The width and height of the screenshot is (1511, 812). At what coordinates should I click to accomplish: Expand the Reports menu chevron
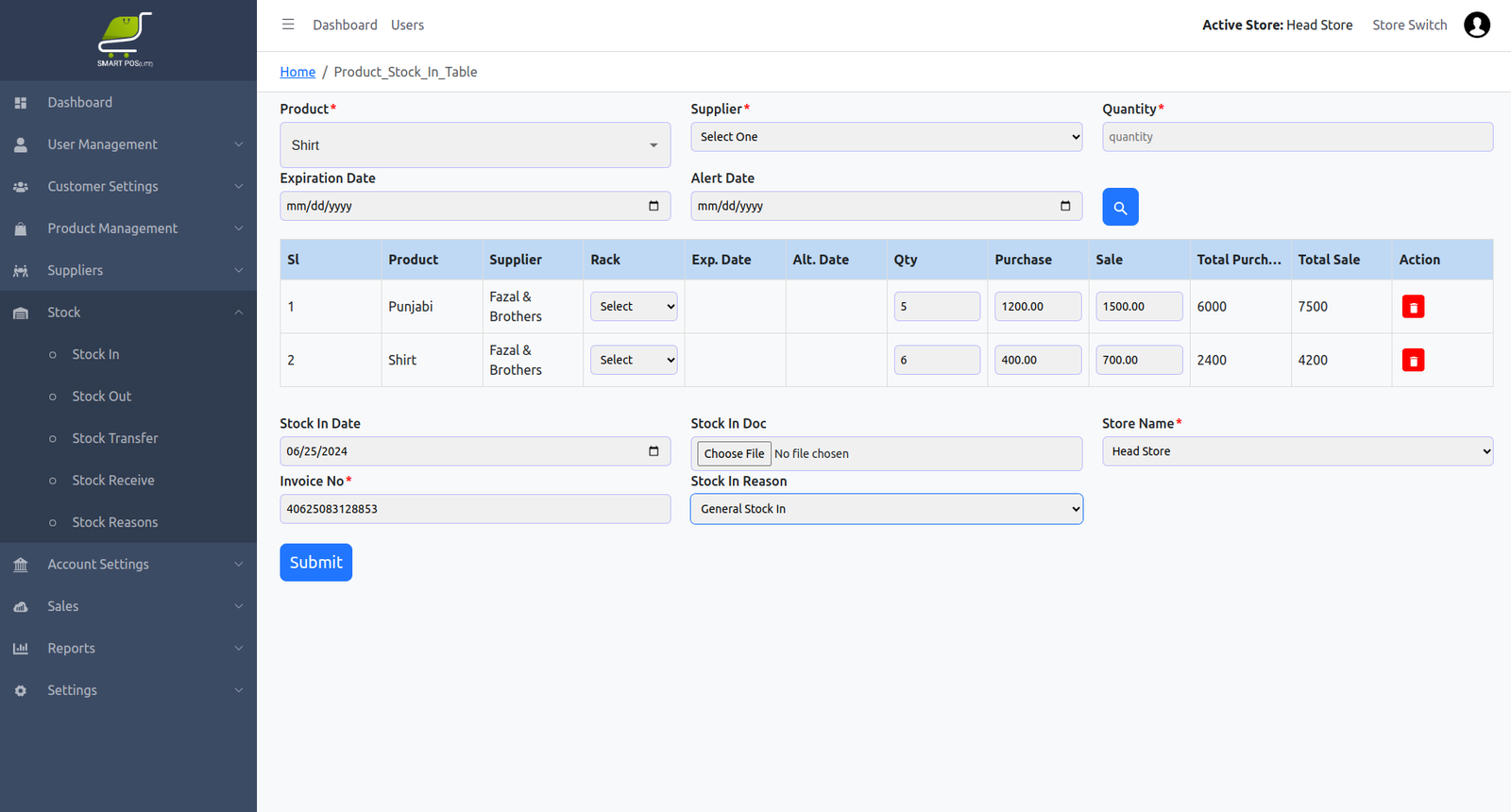[x=239, y=648]
